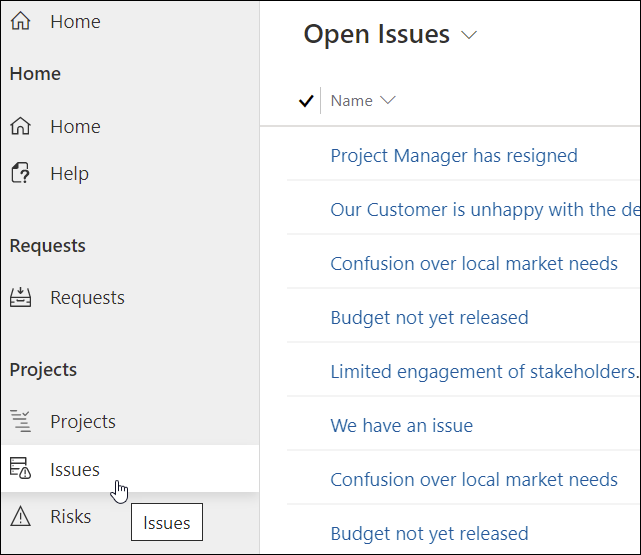Click the Projects list icon
The height and width of the screenshot is (555, 641).
point(20,422)
